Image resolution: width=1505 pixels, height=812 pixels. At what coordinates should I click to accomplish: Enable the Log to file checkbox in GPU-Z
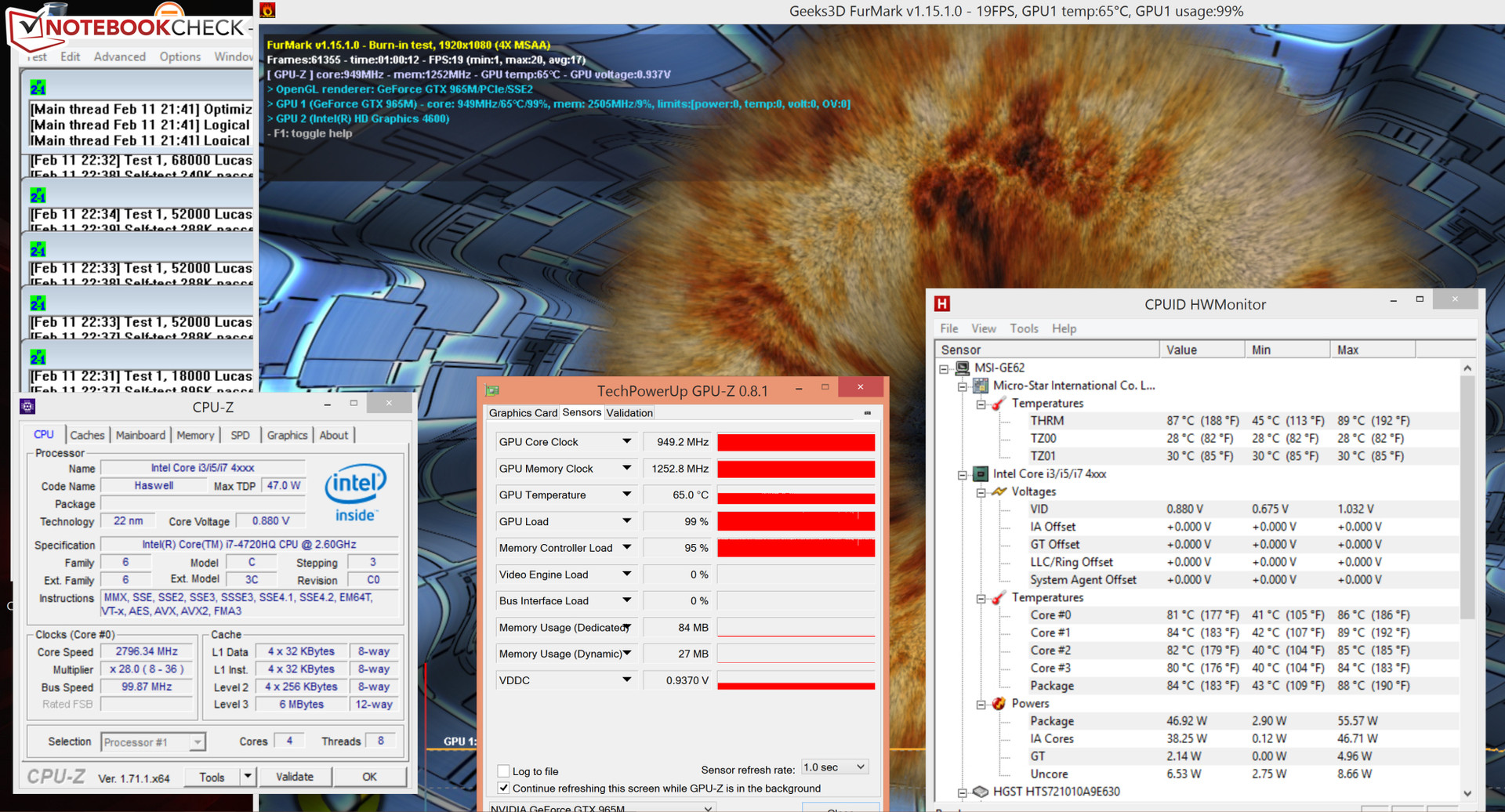click(504, 771)
